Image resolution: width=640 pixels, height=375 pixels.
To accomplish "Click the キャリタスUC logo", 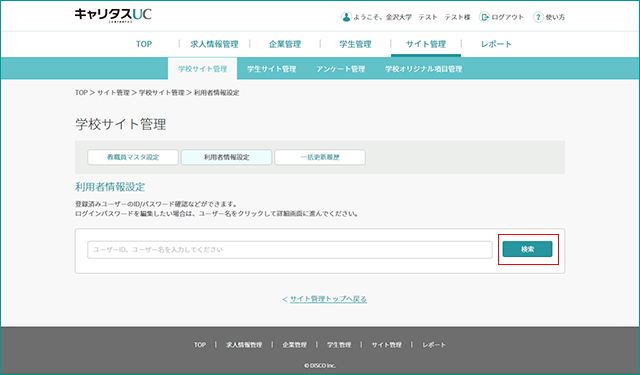I will point(113,15).
